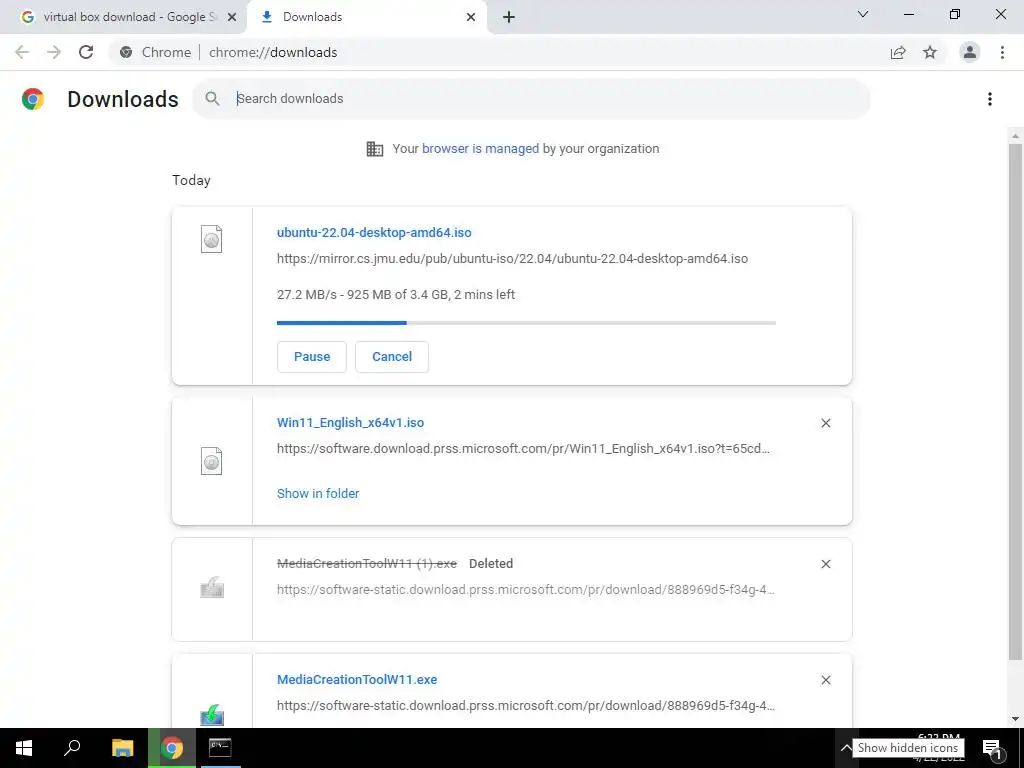This screenshot has width=1024, height=768.
Task: Close the Downloads tab
Action: click(471, 17)
